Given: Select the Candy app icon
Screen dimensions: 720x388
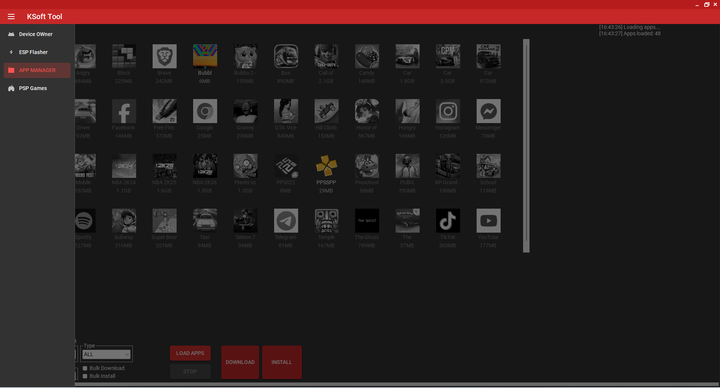Looking at the screenshot, I should (367, 56).
